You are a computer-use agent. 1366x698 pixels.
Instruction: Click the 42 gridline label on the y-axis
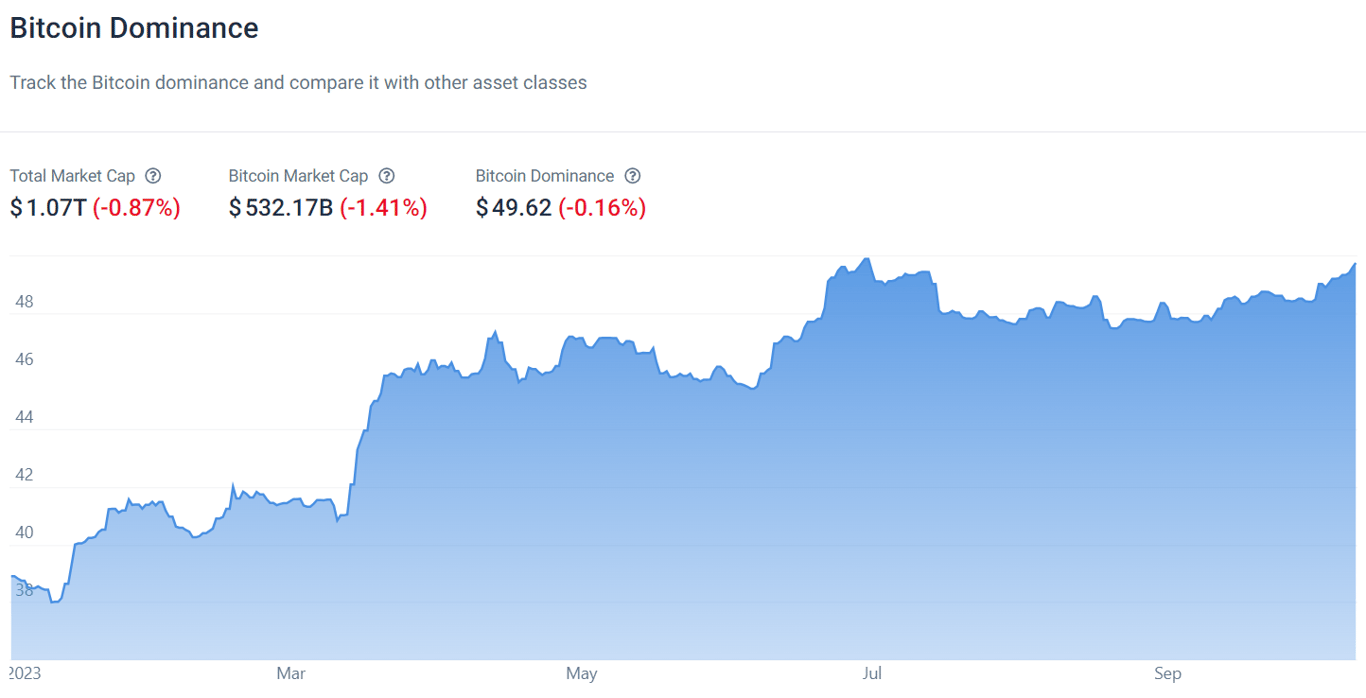pyautogui.click(x=24, y=475)
